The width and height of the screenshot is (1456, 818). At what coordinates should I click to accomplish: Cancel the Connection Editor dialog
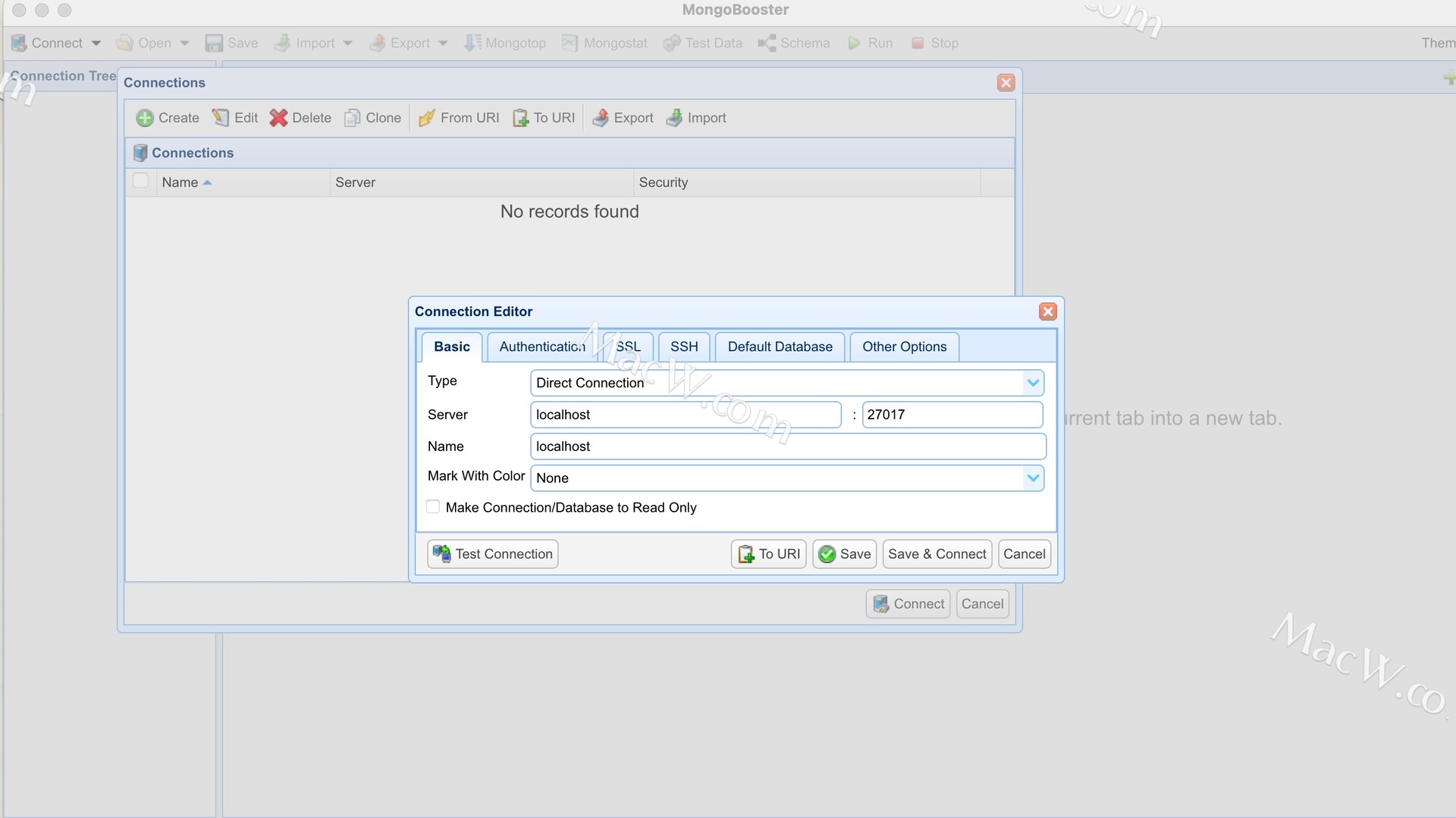click(x=1025, y=554)
